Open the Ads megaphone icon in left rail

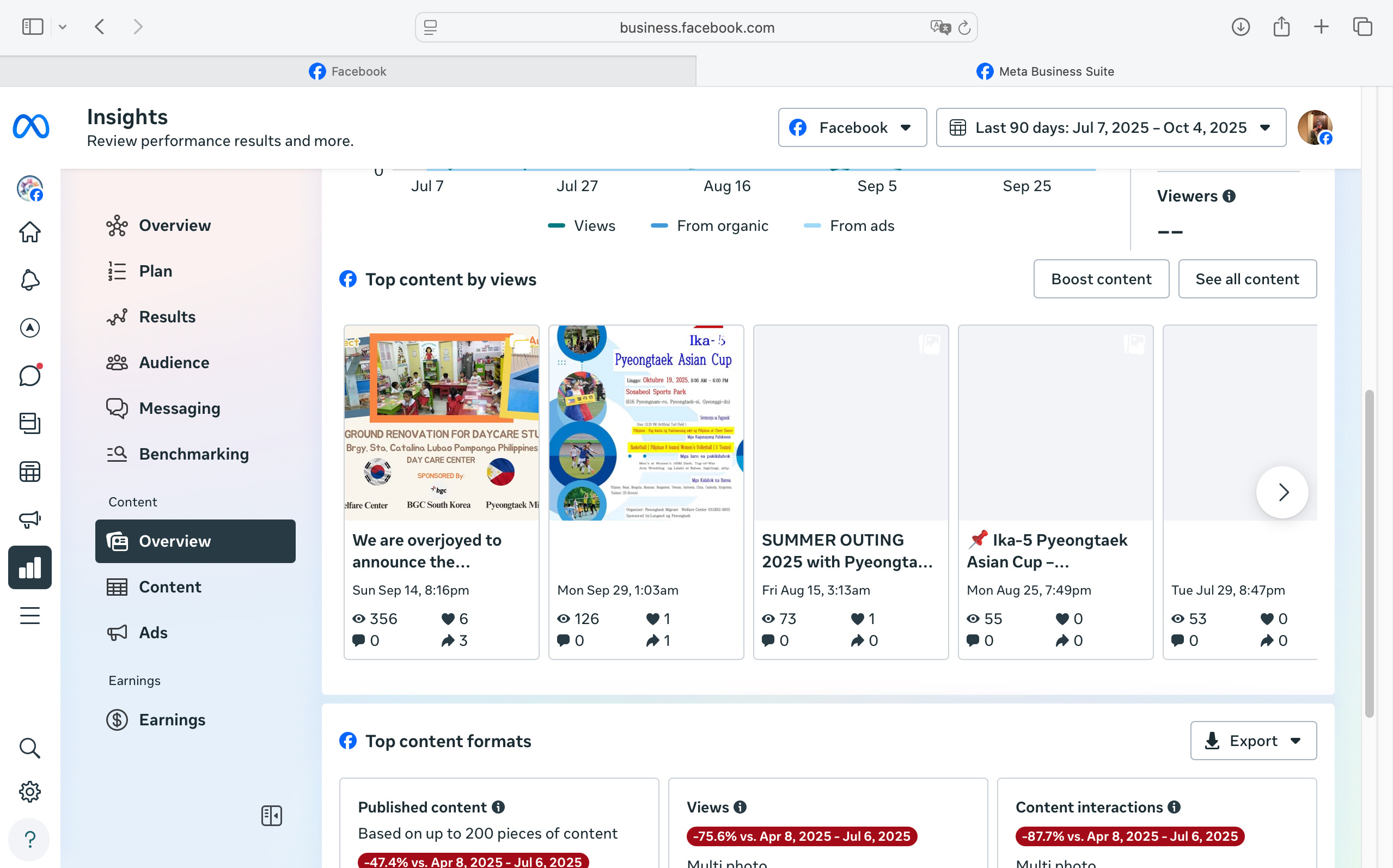[30, 519]
